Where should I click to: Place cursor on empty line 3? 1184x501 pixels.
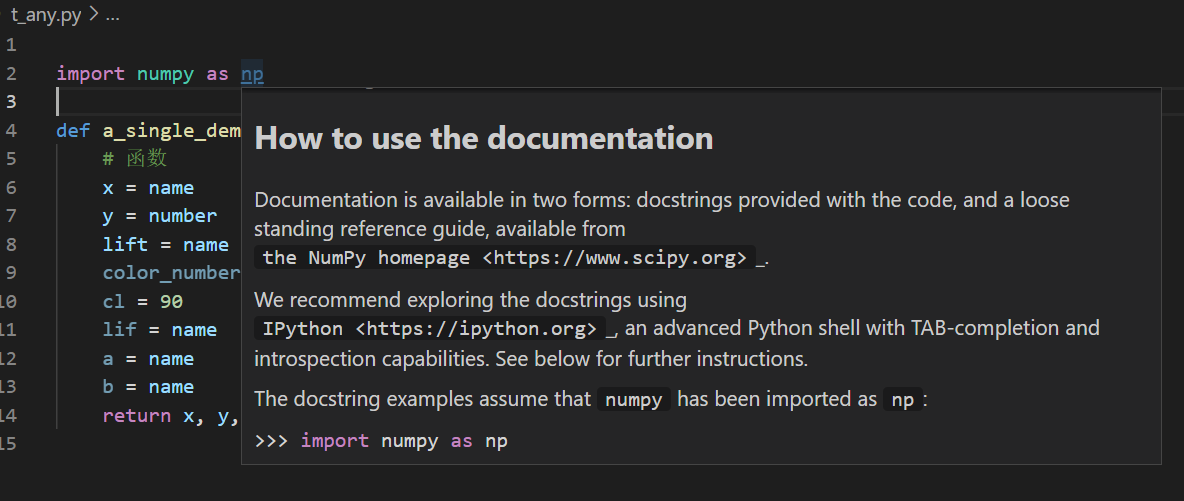[149, 102]
